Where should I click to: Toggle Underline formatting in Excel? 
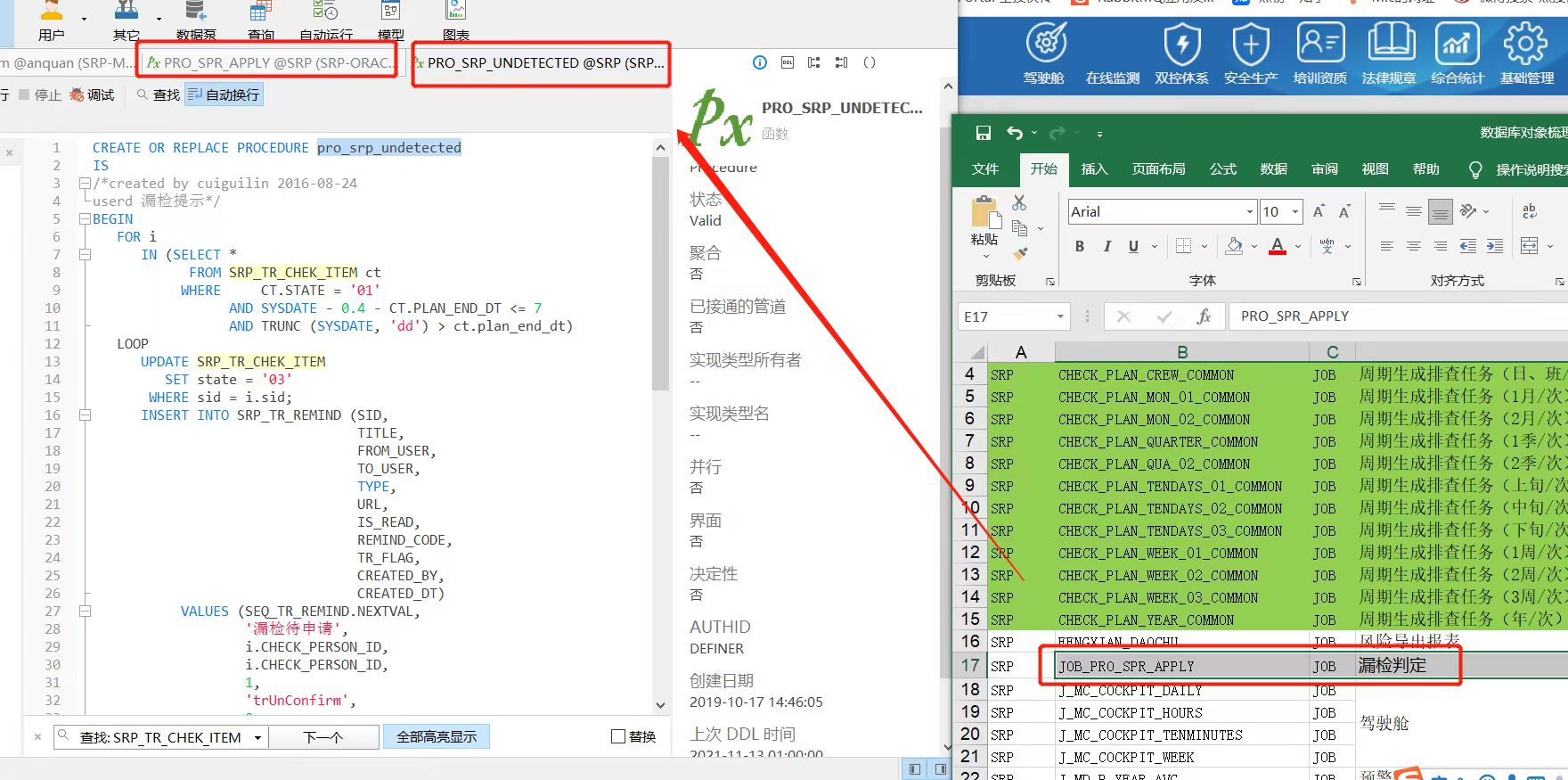[x=1133, y=247]
